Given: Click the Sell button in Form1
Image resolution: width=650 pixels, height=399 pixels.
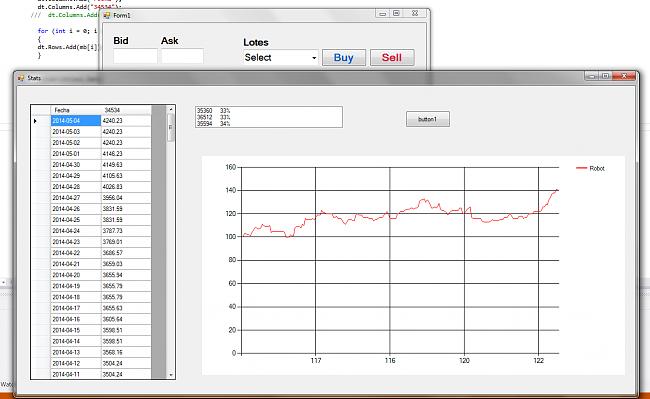Looking at the screenshot, I should coord(392,58).
